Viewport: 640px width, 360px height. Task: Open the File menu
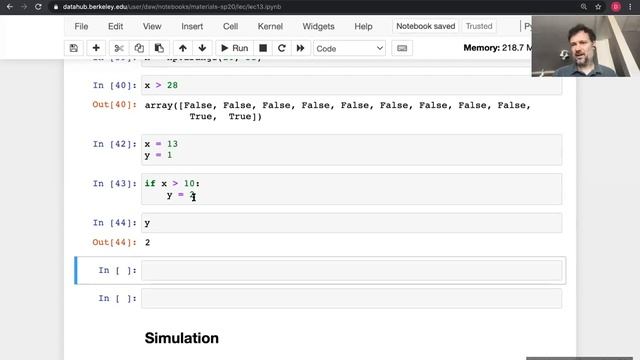[x=81, y=26]
